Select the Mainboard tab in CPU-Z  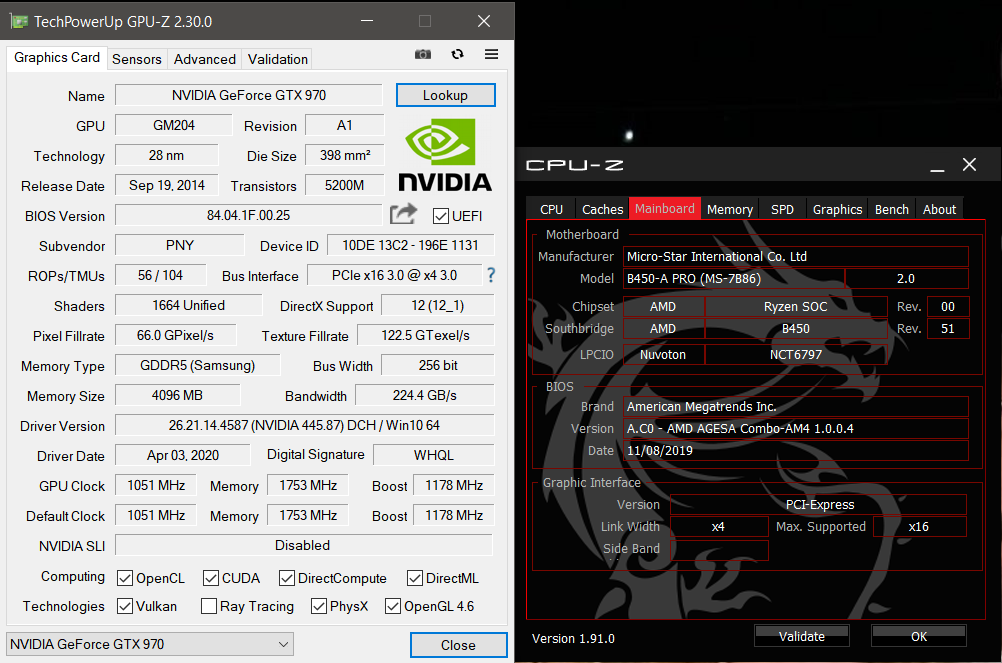click(x=665, y=208)
